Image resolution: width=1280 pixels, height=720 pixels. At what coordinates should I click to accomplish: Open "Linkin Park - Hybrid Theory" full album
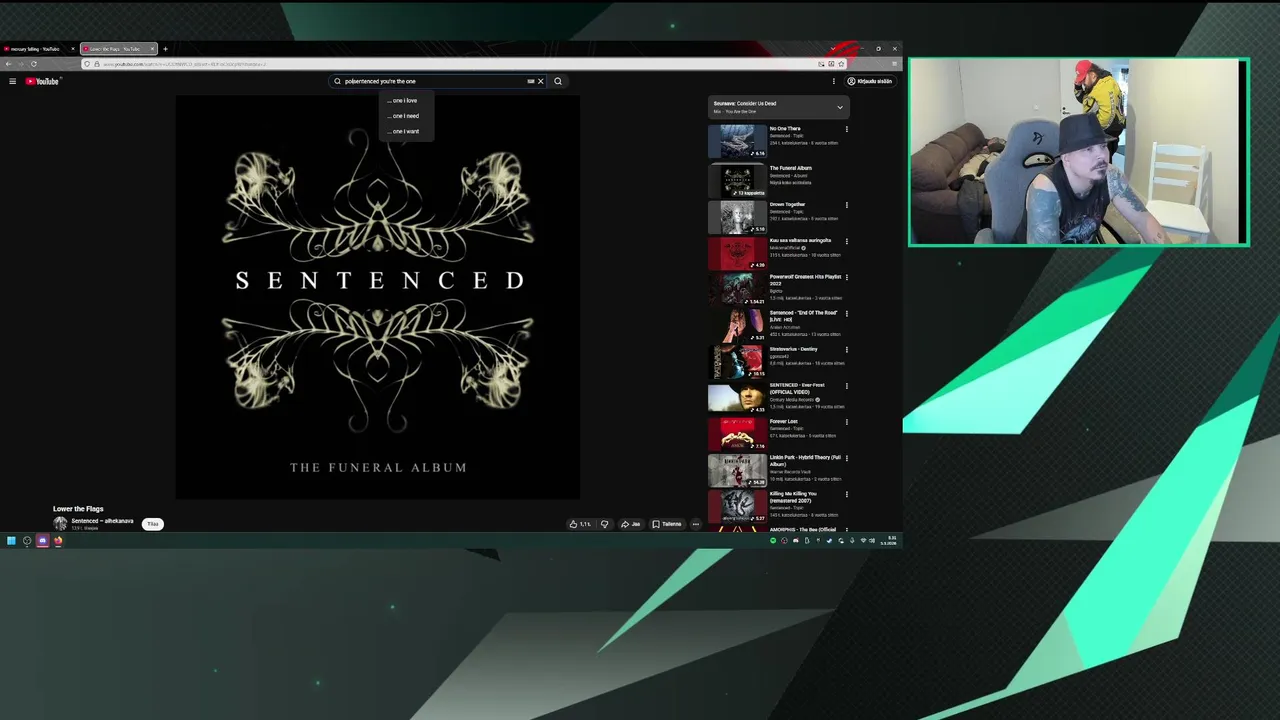coord(737,470)
